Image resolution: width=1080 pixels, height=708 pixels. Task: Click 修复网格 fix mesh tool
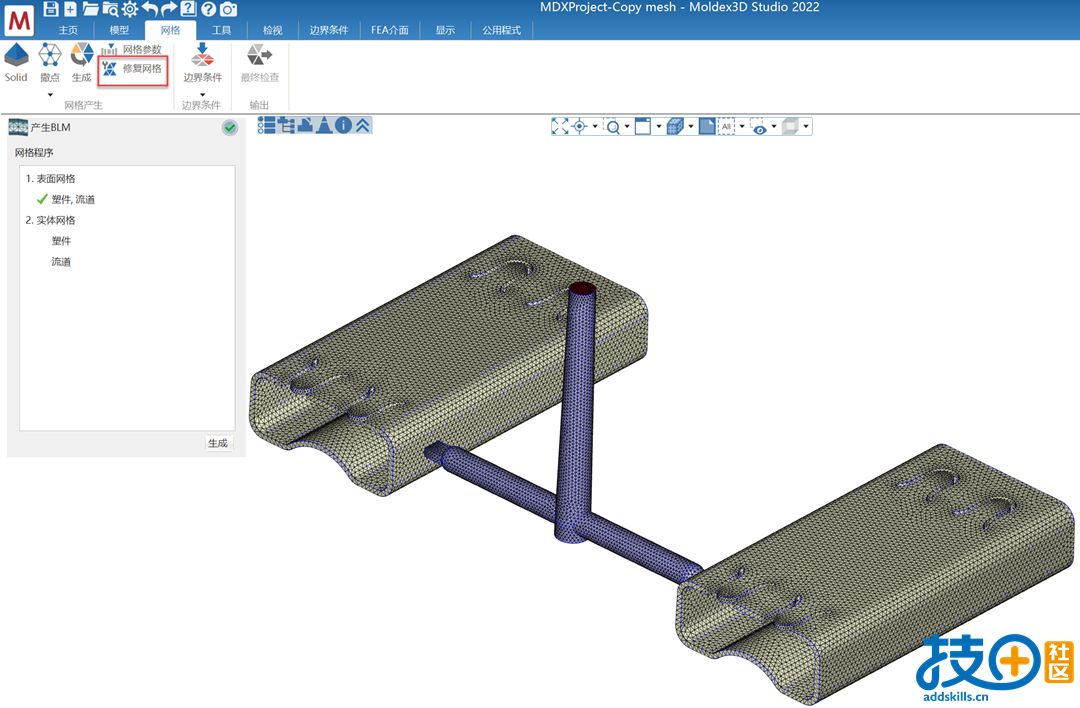132,68
